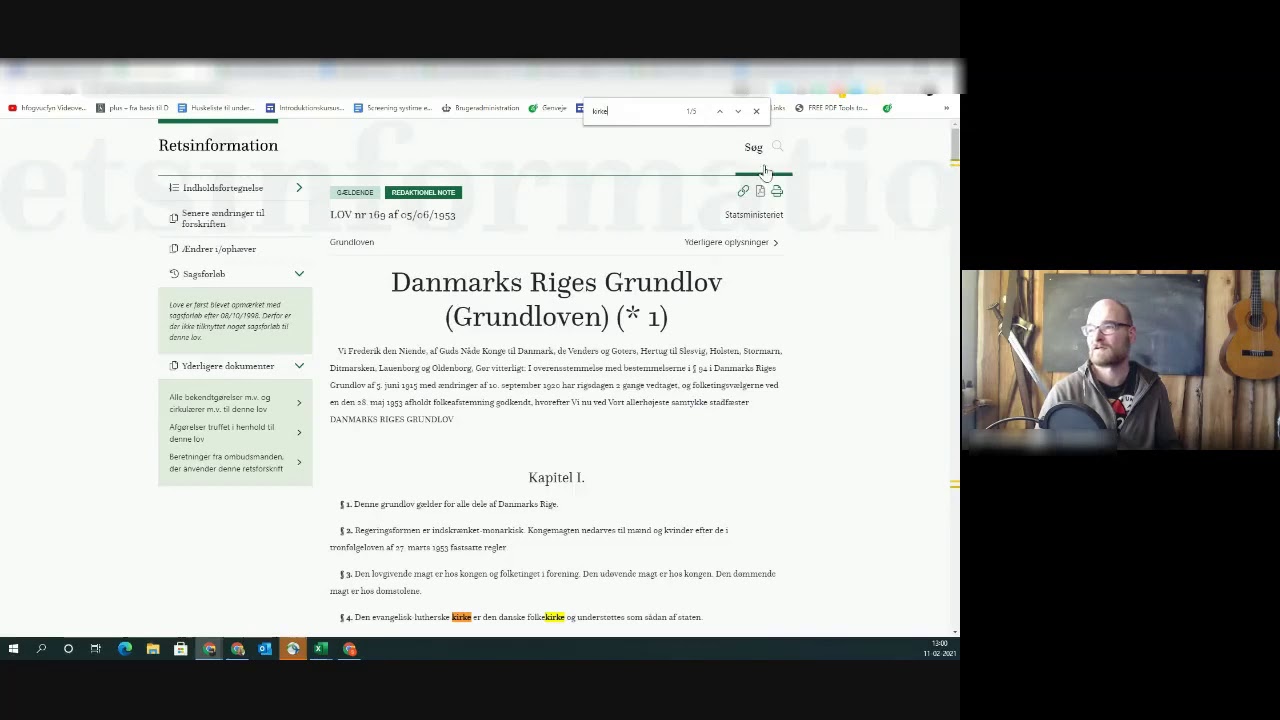
Task: Open Screening systime bookmark
Action: pyautogui.click(x=392, y=108)
